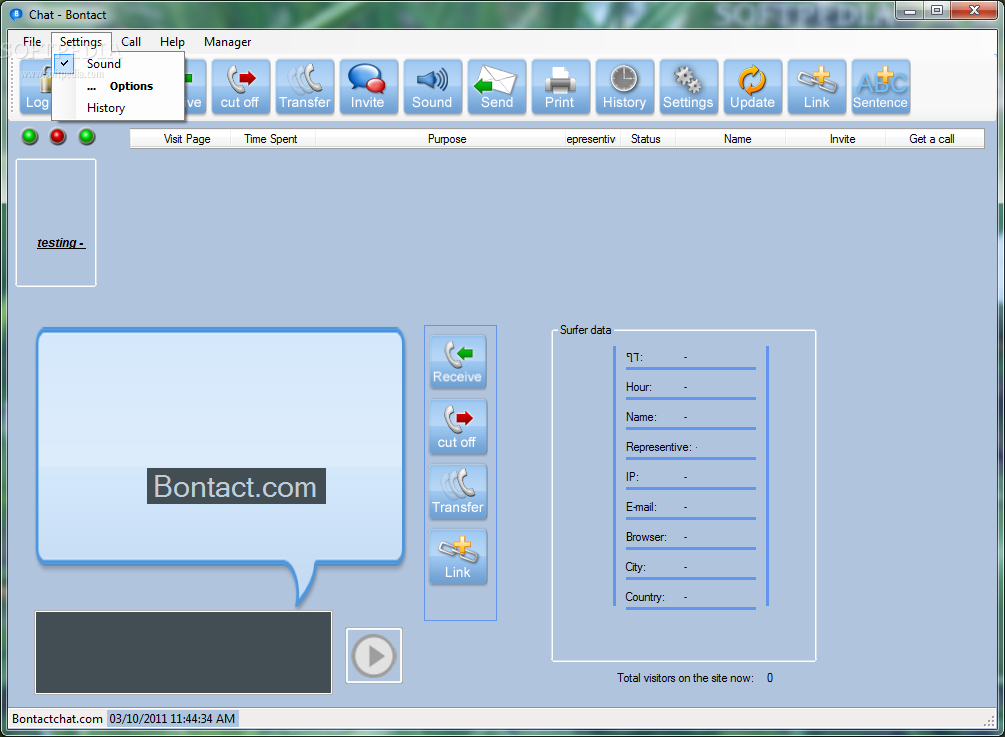This screenshot has width=1005, height=737.
Task: Toggle the Sound checkmark in Settings menu
Action: 64,63
